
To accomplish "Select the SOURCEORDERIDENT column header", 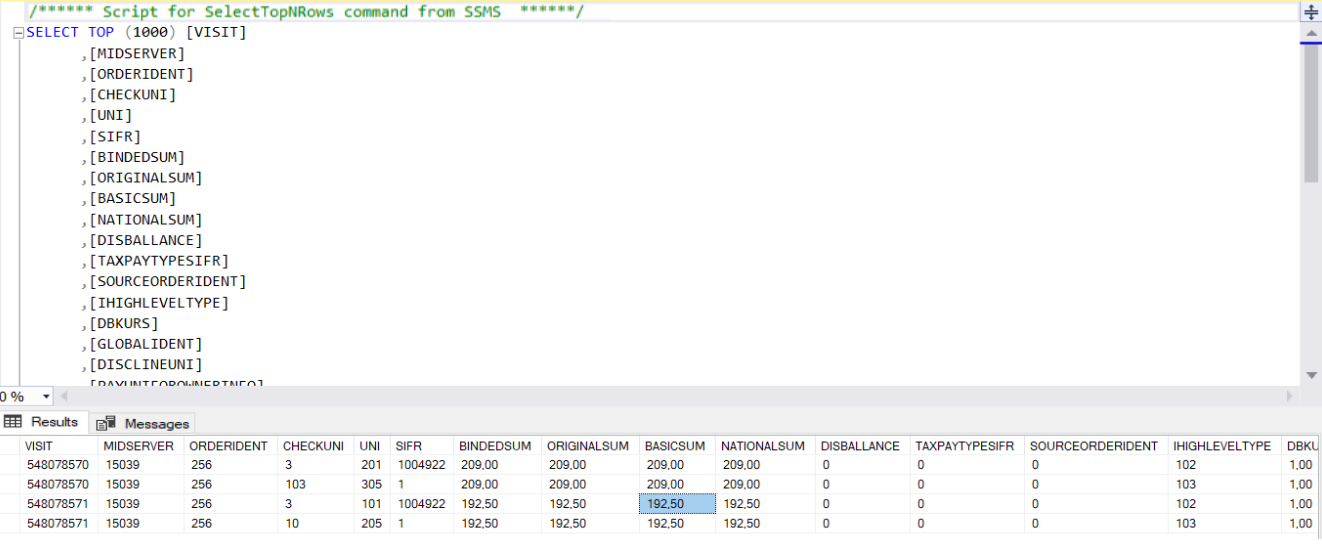I will coord(1097,446).
